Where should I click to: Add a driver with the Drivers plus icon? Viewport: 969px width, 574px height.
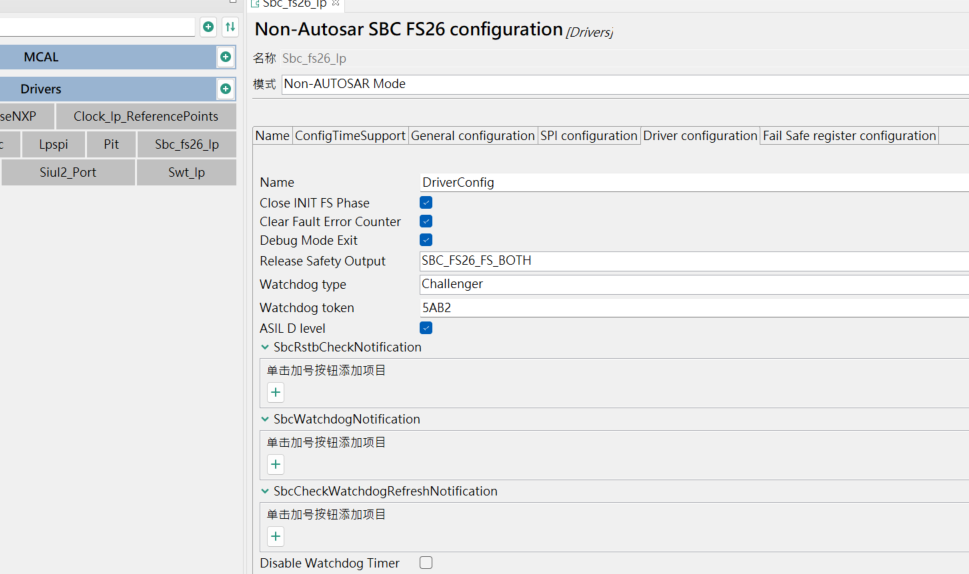click(x=226, y=89)
